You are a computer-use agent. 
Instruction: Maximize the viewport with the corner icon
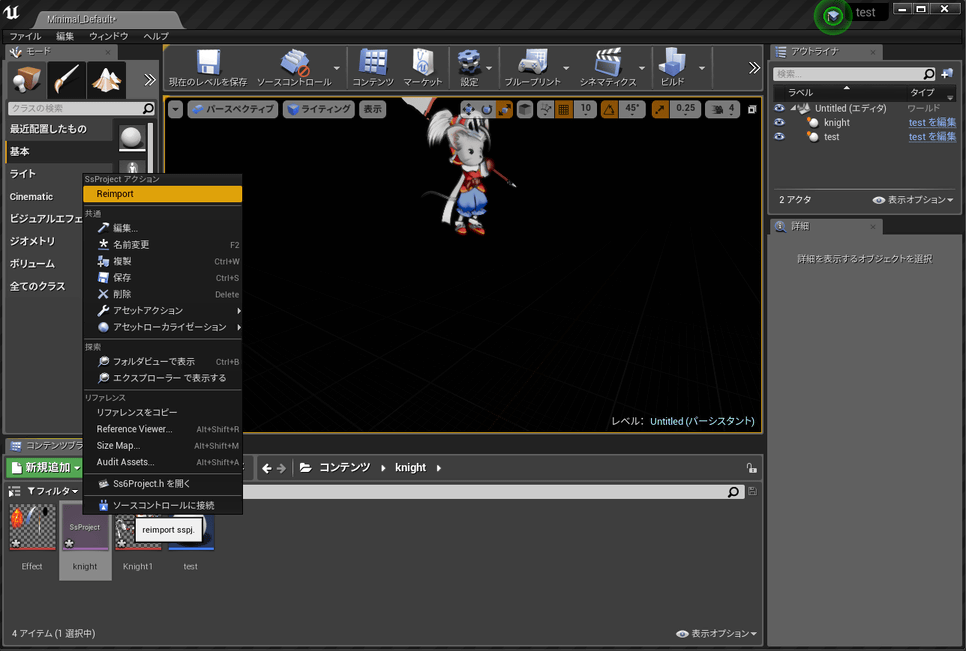point(752,110)
